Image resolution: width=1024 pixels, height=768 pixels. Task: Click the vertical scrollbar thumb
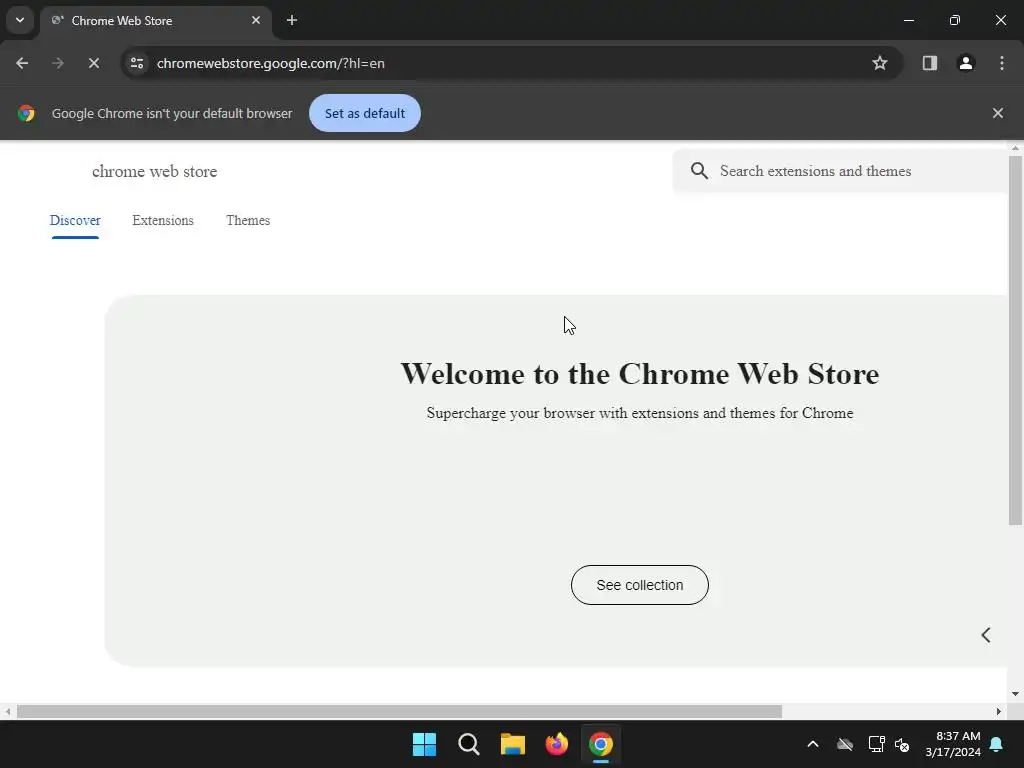tap(1015, 340)
